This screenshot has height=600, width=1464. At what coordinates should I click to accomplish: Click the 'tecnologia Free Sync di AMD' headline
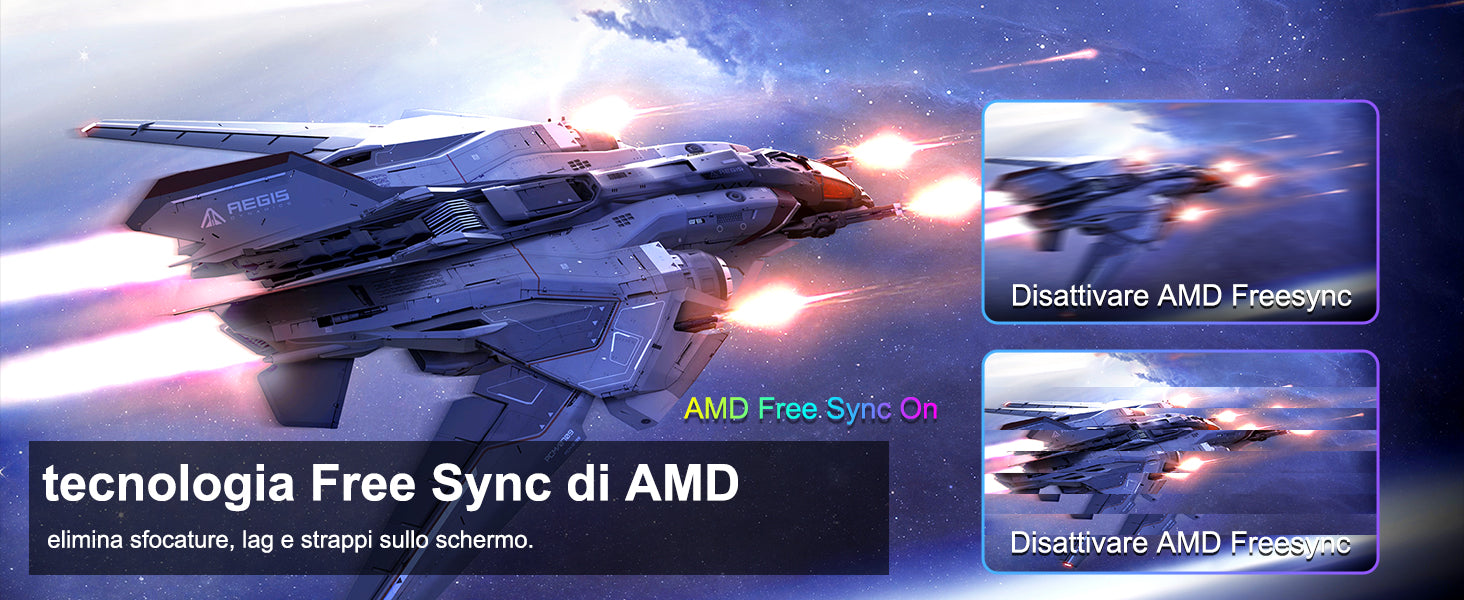click(391, 485)
